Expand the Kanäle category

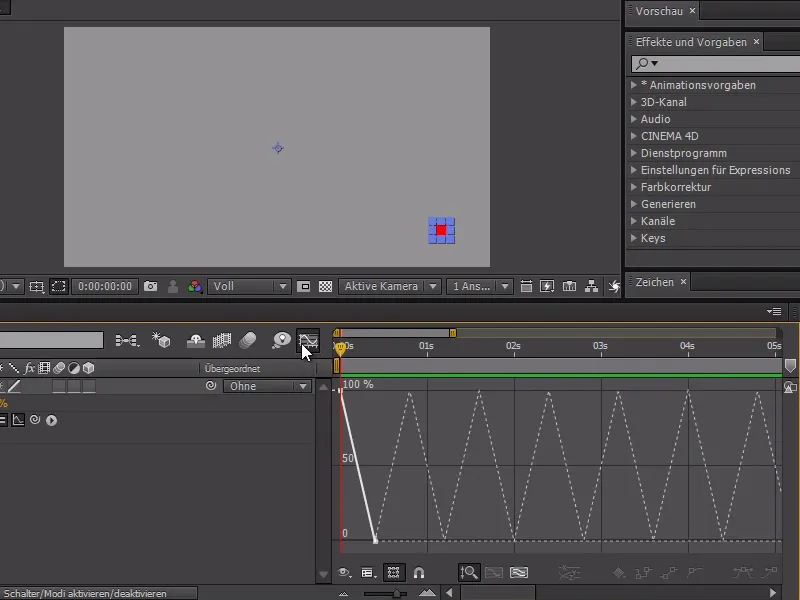tap(633, 221)
